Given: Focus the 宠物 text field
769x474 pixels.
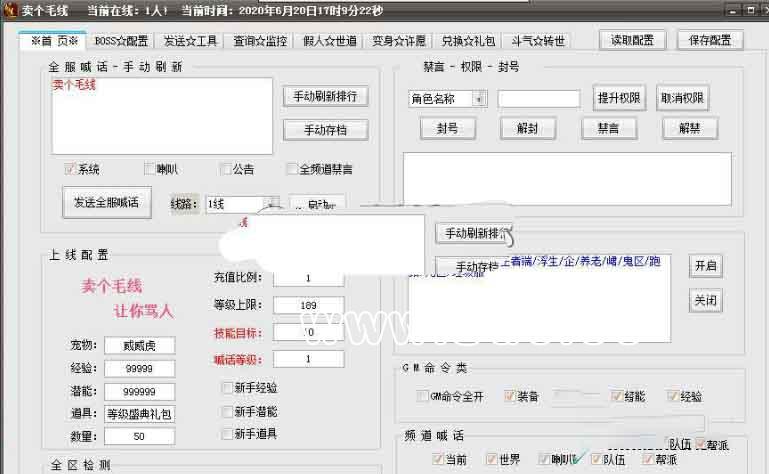Looking at the screenshot, I should tap(138, 346).
